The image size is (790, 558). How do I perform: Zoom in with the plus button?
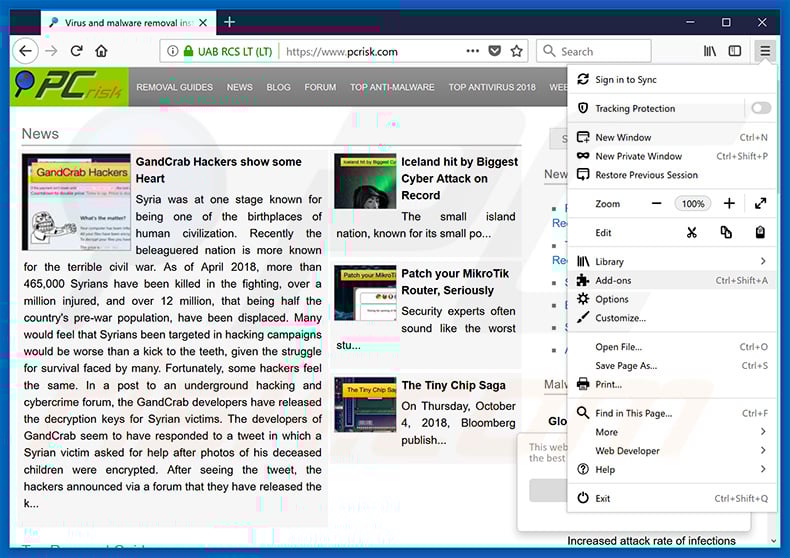click(x=729, y=204)
